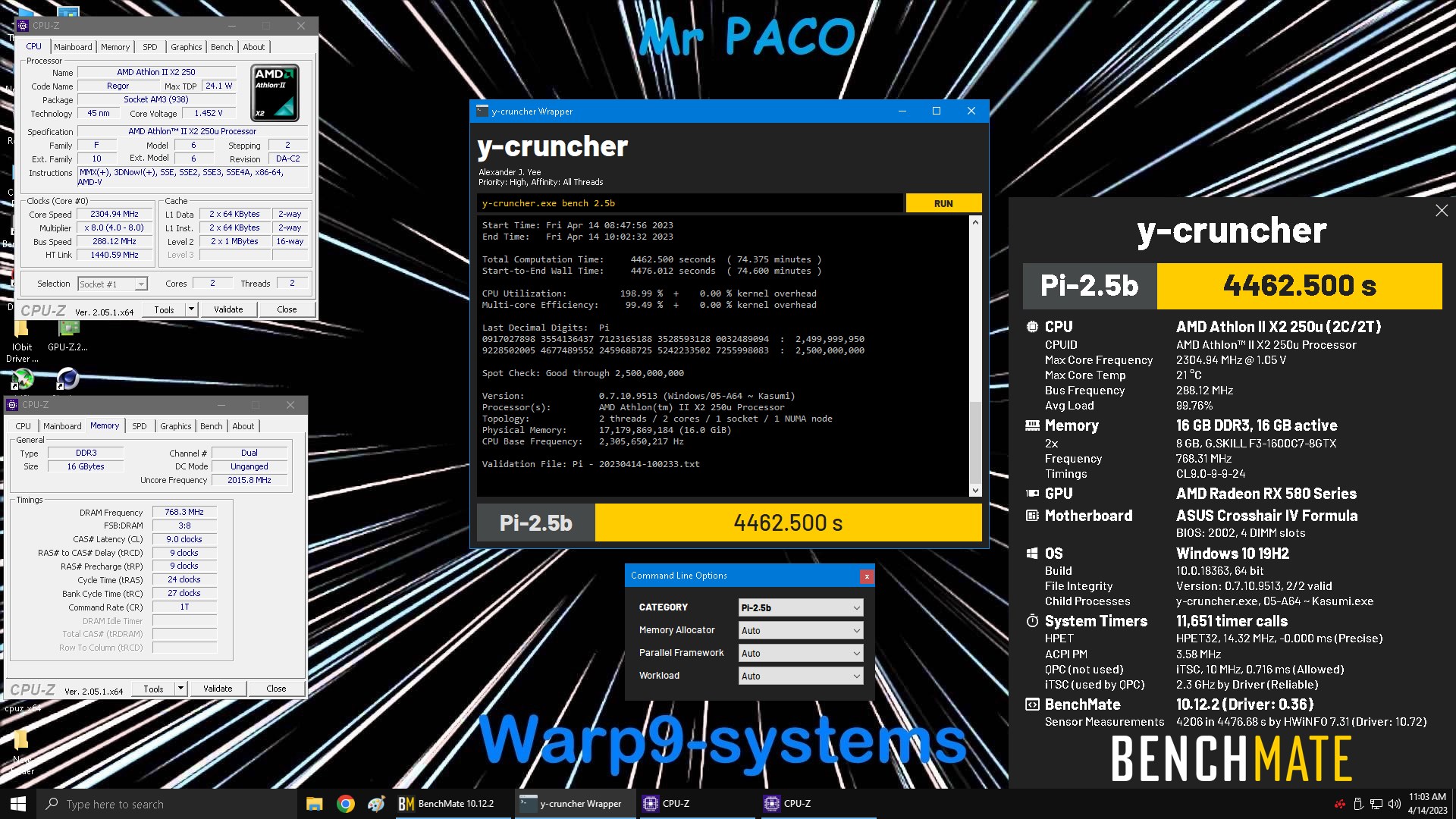Click the yellow RUN button
Image resolution: width=1456 pixels, height=819 pixels.
[943, 203]
